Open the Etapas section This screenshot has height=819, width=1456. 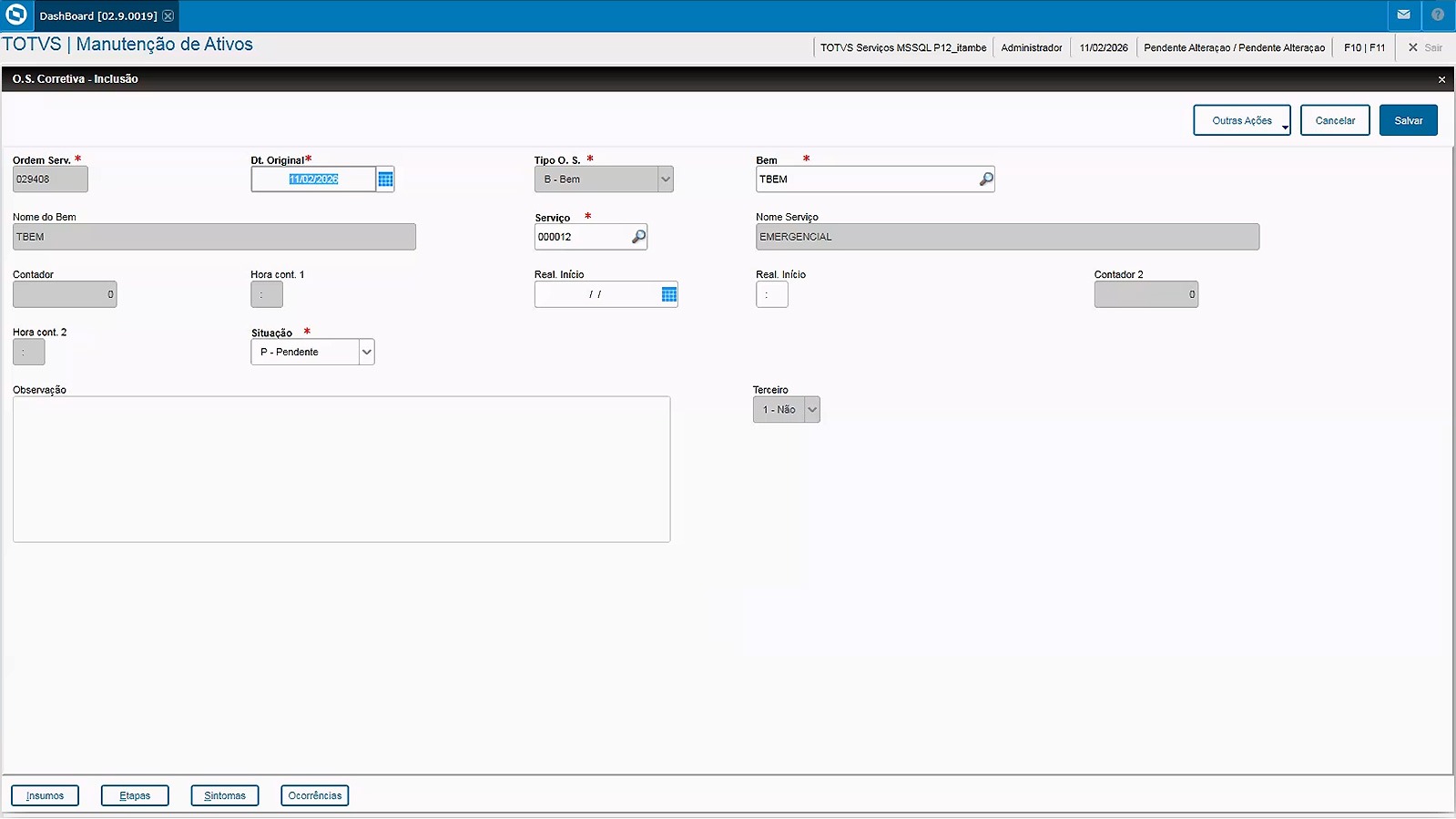tap(135, 795)
